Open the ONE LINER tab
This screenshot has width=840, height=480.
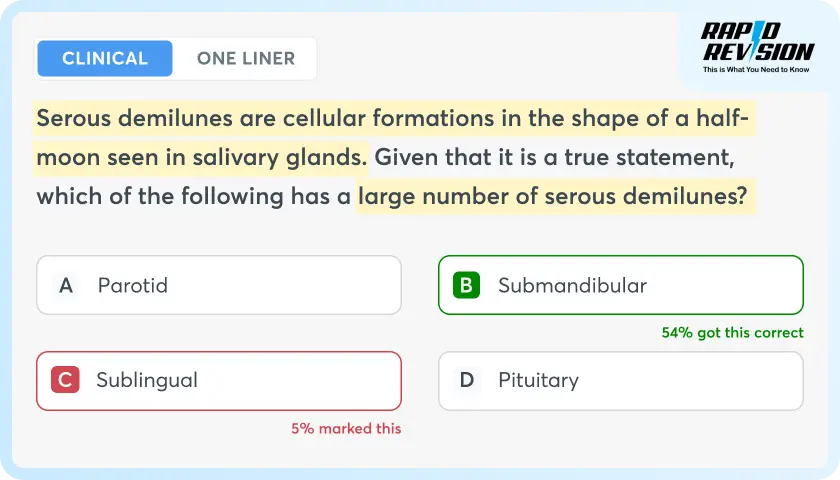(x=246, y=58)
